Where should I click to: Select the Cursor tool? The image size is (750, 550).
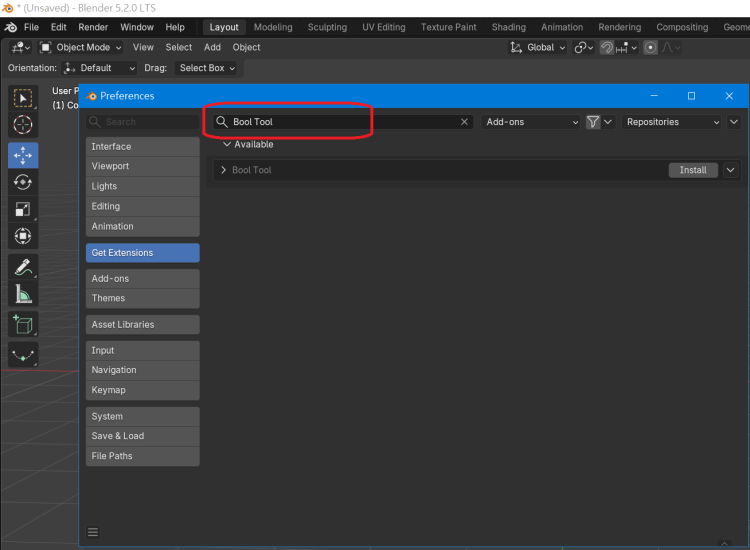pos(23,125)
